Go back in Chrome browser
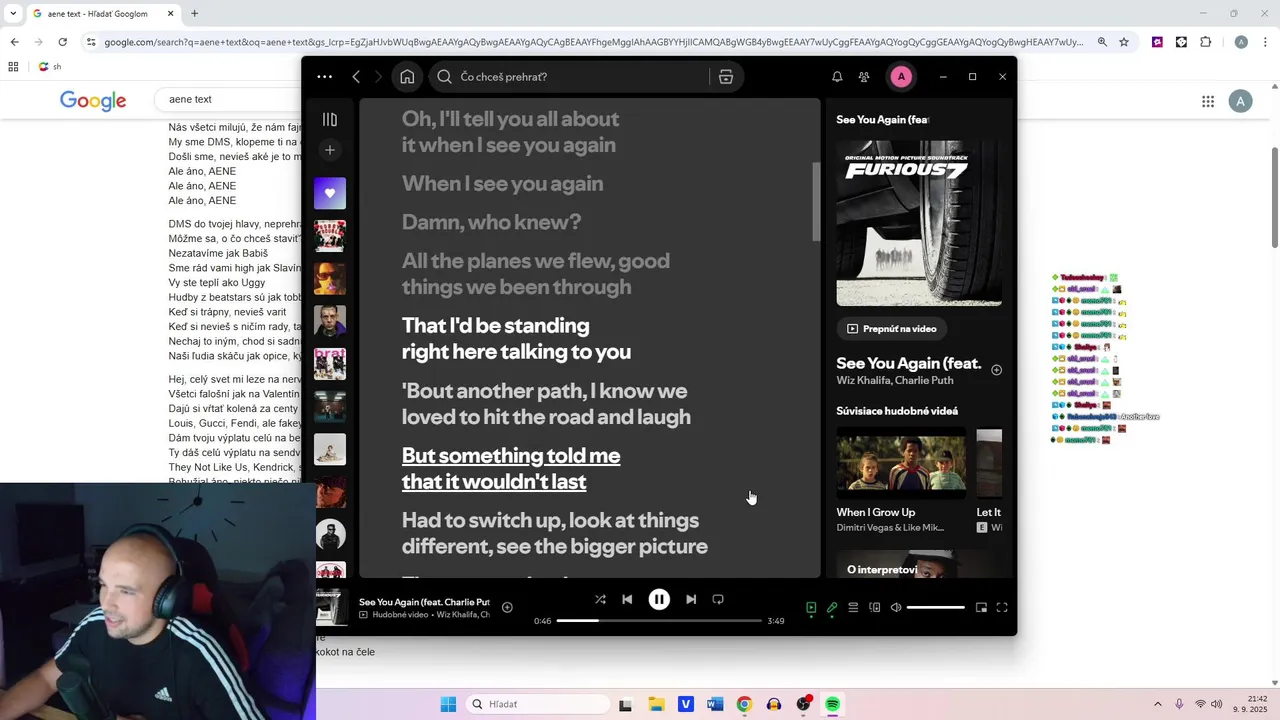The width and height of the screenshot is (1280, 720). (x=14, y=42)
